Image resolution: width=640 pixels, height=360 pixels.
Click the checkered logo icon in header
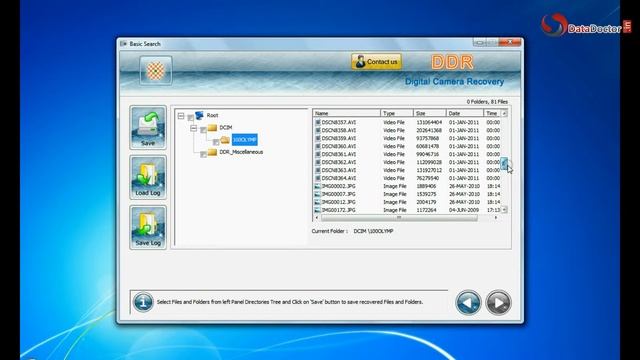[156, 71]
